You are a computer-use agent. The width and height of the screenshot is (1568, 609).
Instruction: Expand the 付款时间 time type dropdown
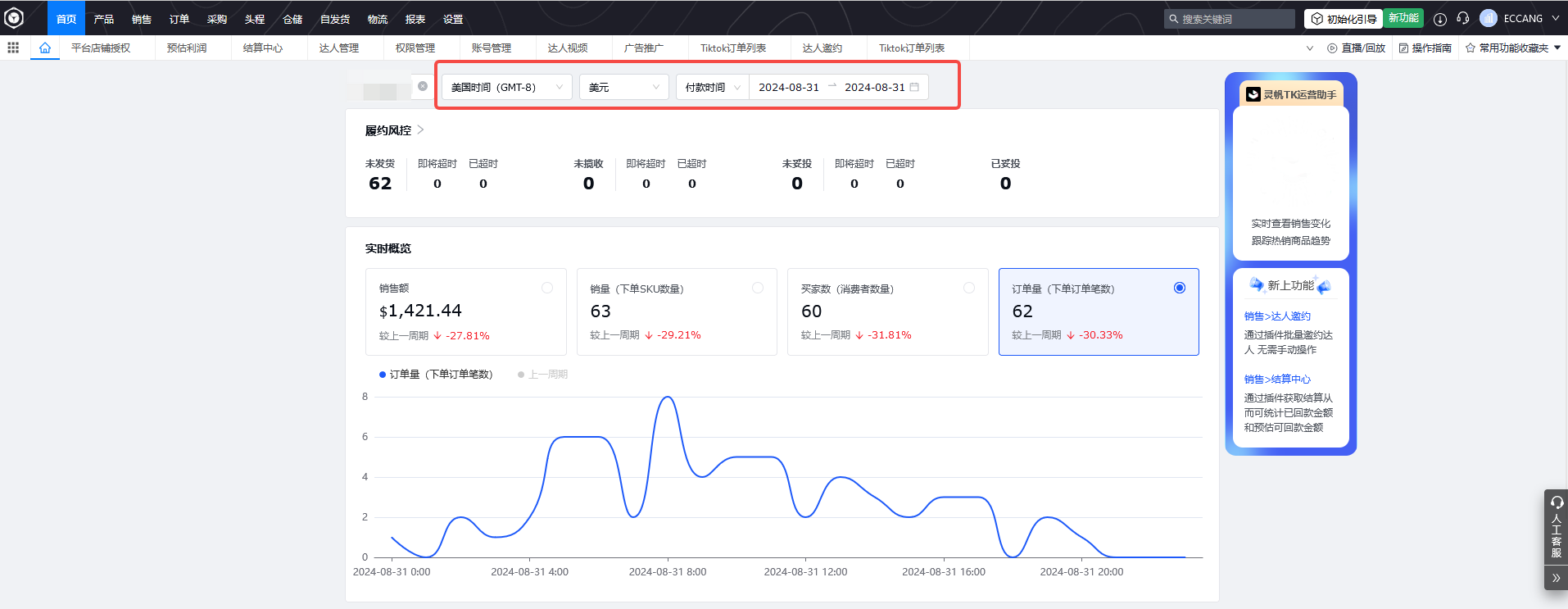point(712,87)
